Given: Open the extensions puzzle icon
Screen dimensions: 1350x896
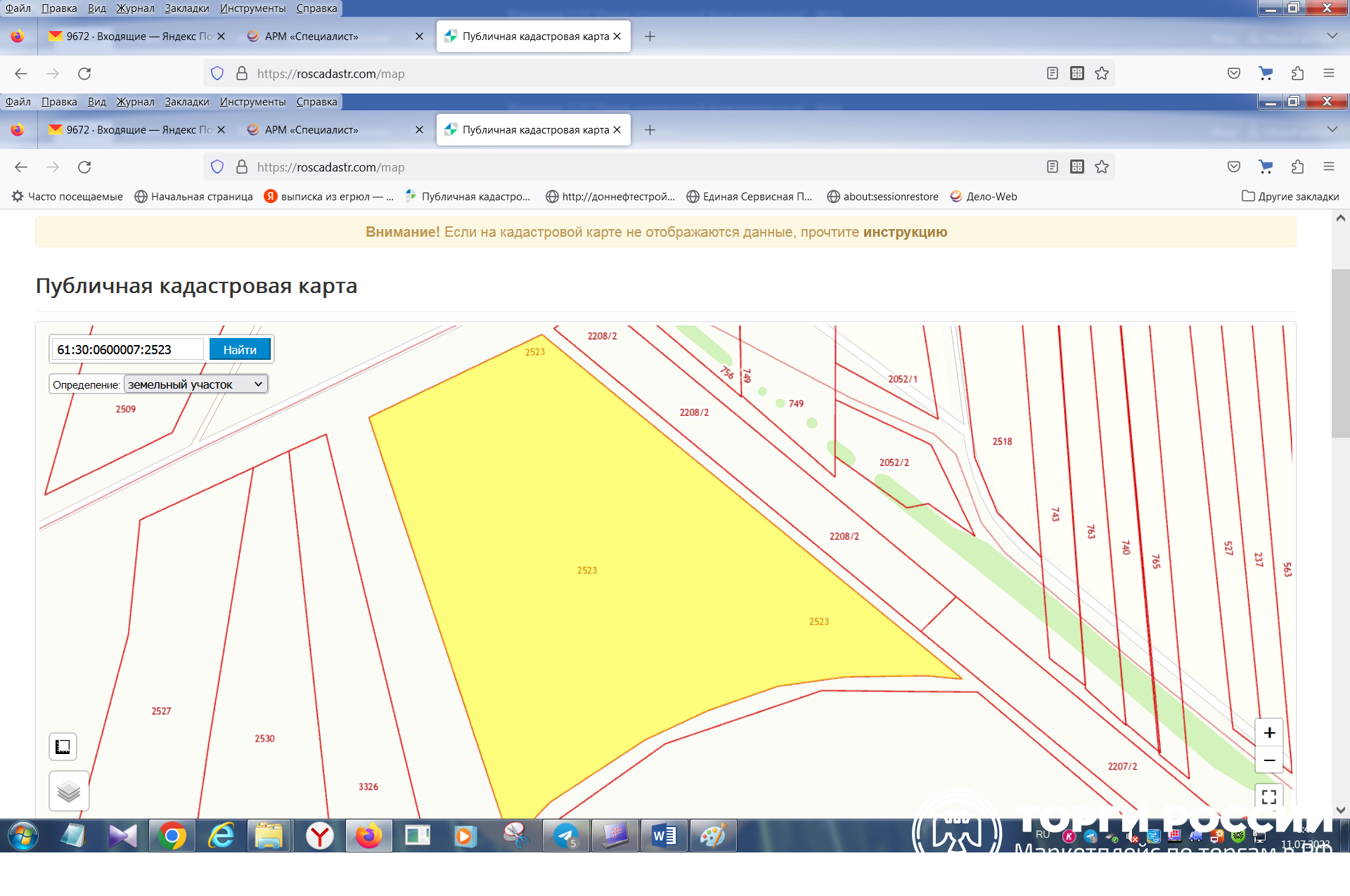Looking at the screenshot, I should 1297,167.
